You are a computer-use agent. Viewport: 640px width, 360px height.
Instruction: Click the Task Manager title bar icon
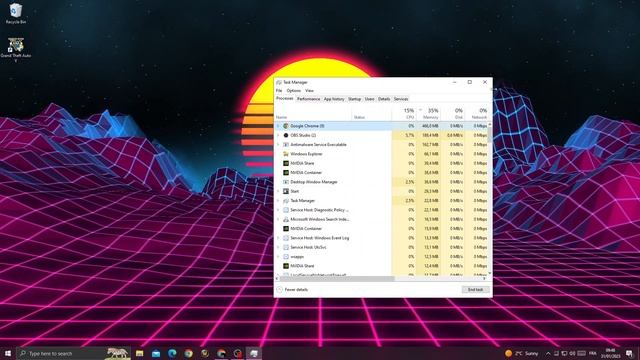279,82
